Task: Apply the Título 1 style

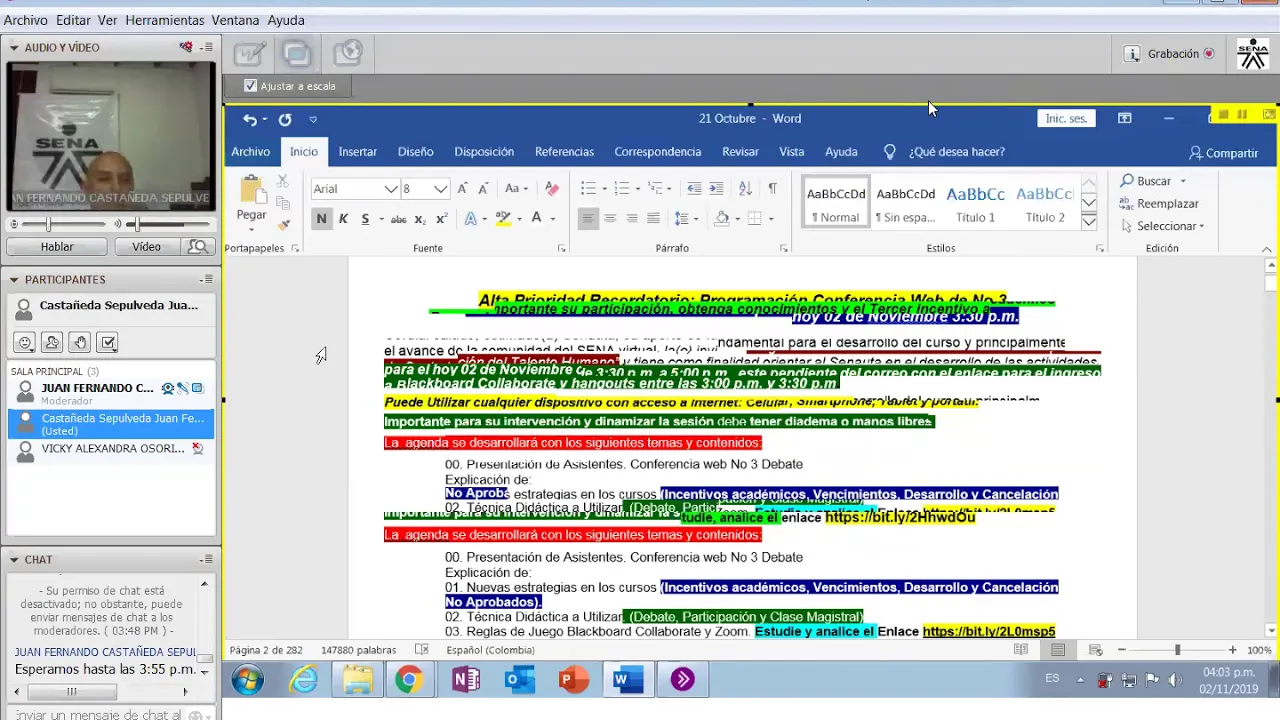Action: [x=975, y=204]
